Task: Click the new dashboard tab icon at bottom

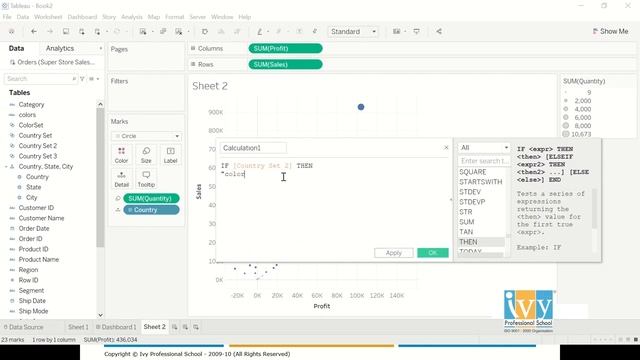Action: coord(185,327)
